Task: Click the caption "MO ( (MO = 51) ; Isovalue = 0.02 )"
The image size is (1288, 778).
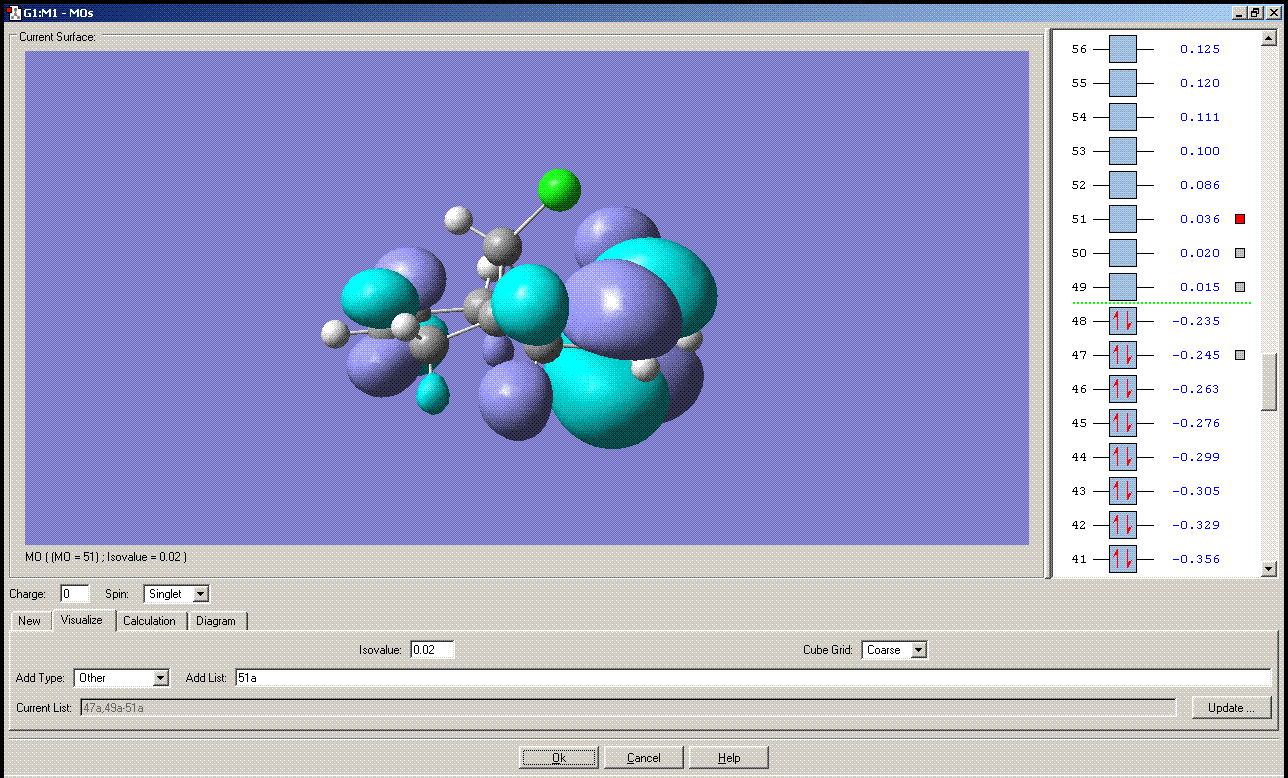Action: pos(106,556)
